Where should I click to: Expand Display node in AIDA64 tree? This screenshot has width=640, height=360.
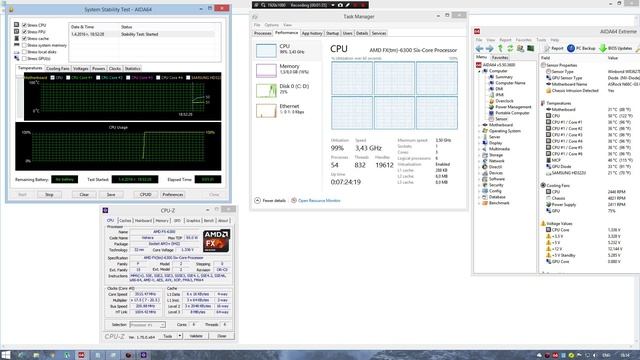pos(480,143)
